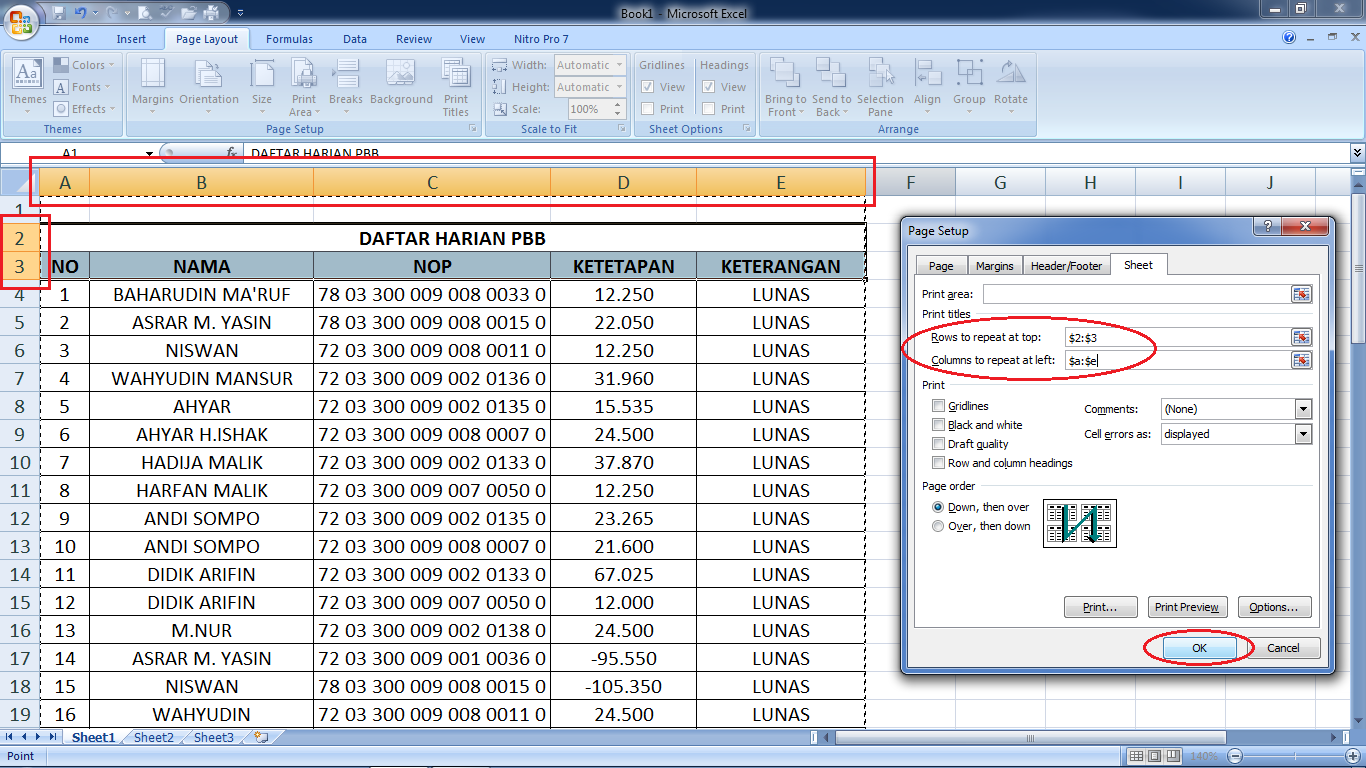Switch to the Header/Footer tab

[x=1066, y=264]
